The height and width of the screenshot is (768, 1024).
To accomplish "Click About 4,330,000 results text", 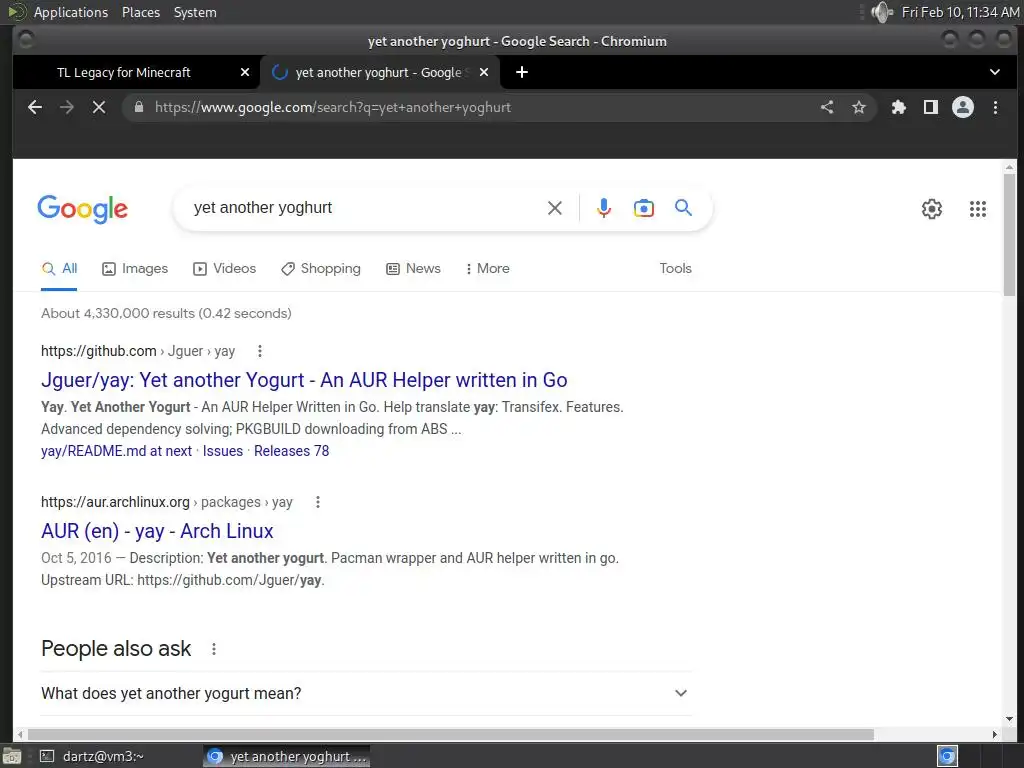I will (x=166, y=313).
